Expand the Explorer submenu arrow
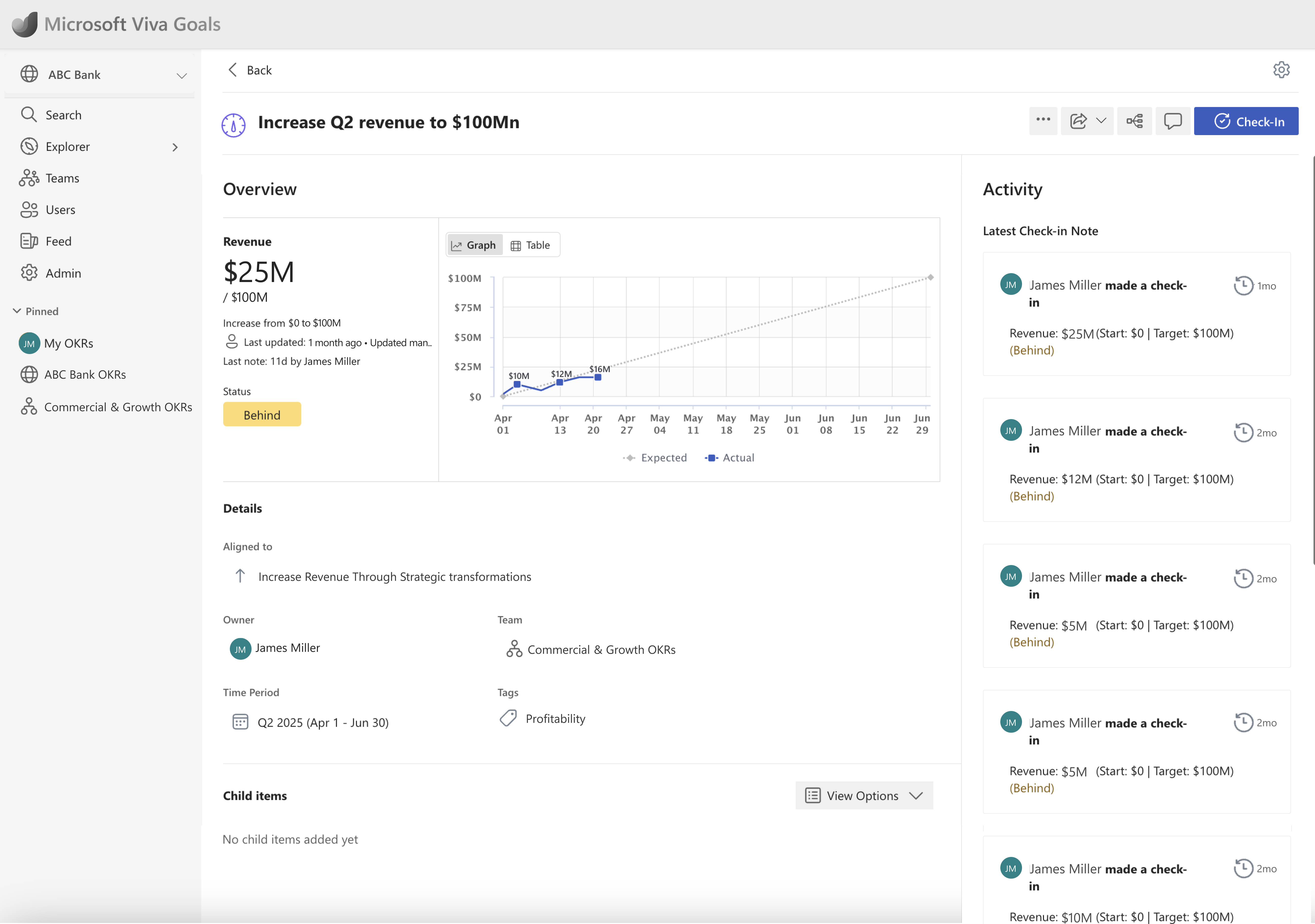The image size is (1315, 924). click(x=175, y=147)
